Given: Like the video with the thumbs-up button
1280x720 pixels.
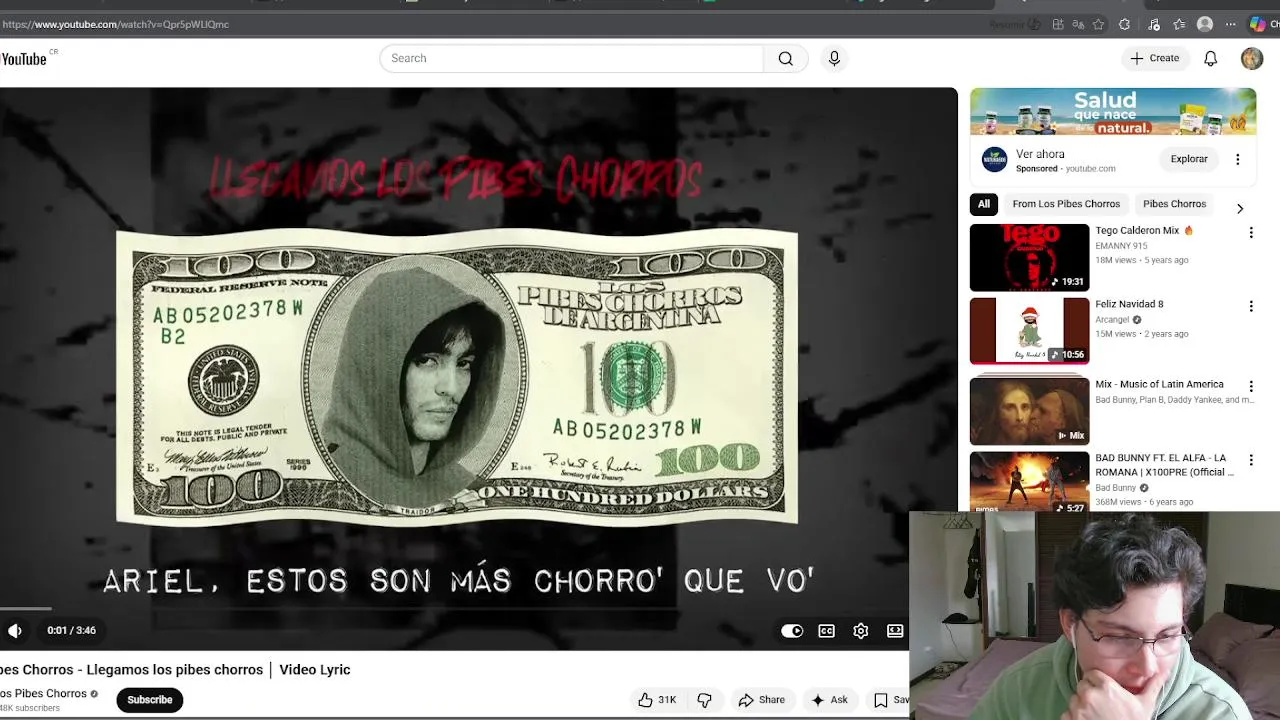Looking at the screenshot, I should 657,700.
